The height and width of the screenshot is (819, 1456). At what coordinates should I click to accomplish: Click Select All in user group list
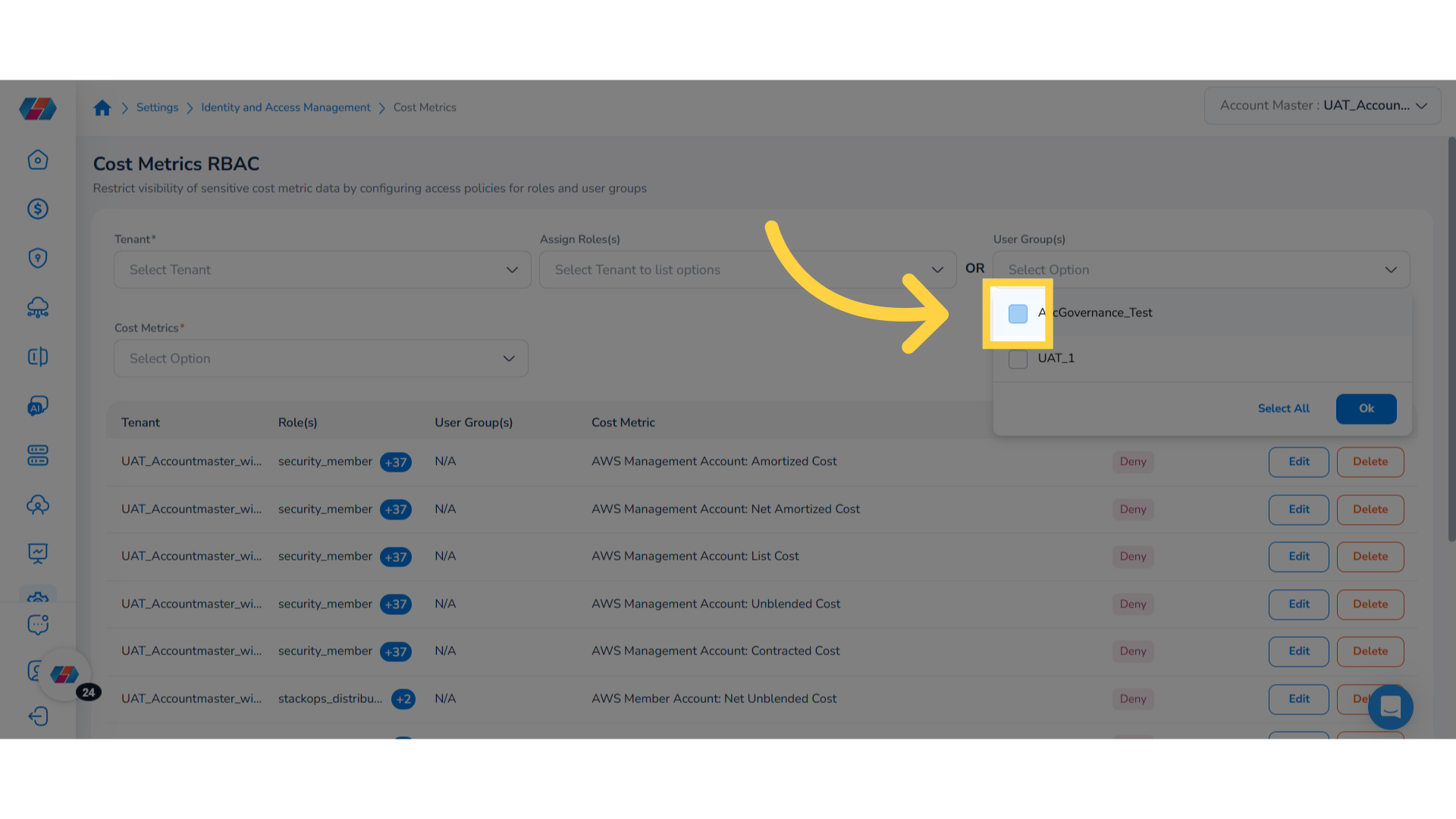(1283, 409)
